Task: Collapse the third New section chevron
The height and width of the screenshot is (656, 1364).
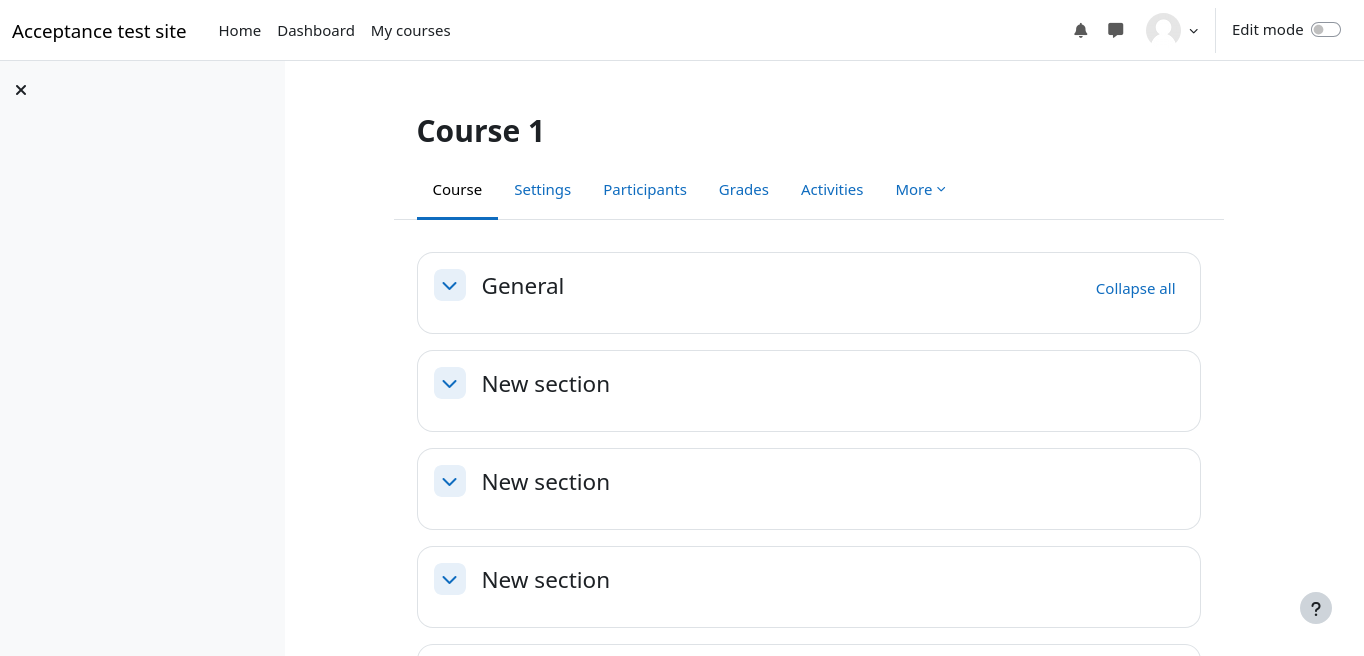Action: 450,579
